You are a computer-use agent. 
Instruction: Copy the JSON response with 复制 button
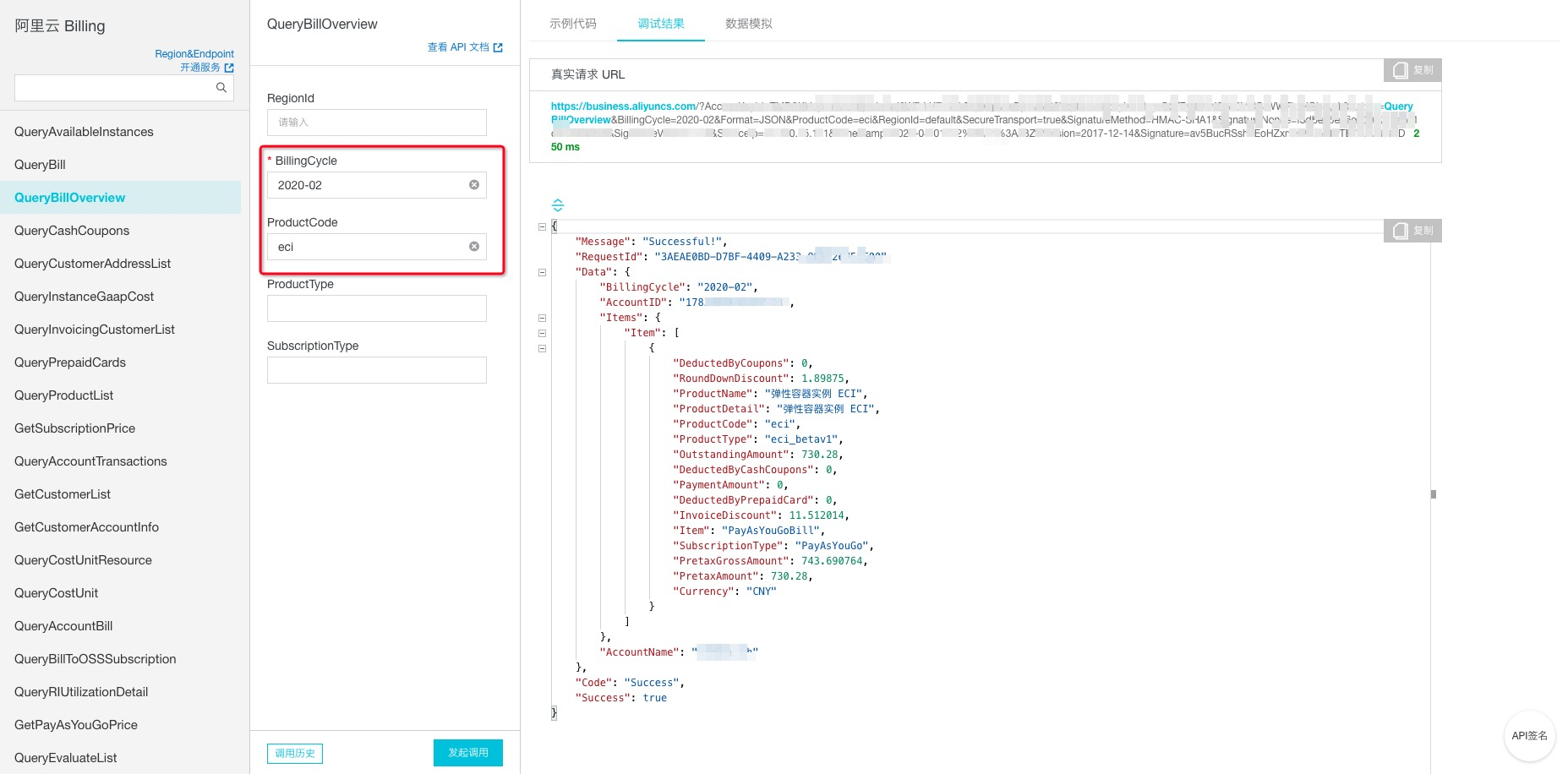[1412, 231]
